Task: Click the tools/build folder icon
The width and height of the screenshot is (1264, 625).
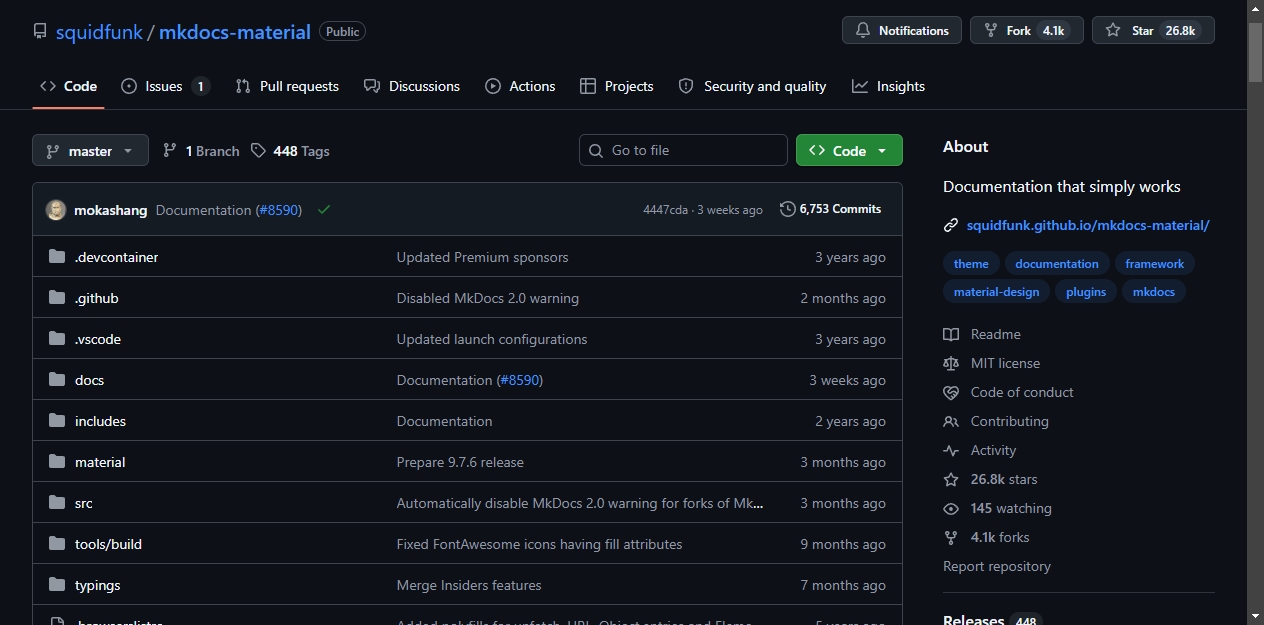Action: click(x=57, y=544)
